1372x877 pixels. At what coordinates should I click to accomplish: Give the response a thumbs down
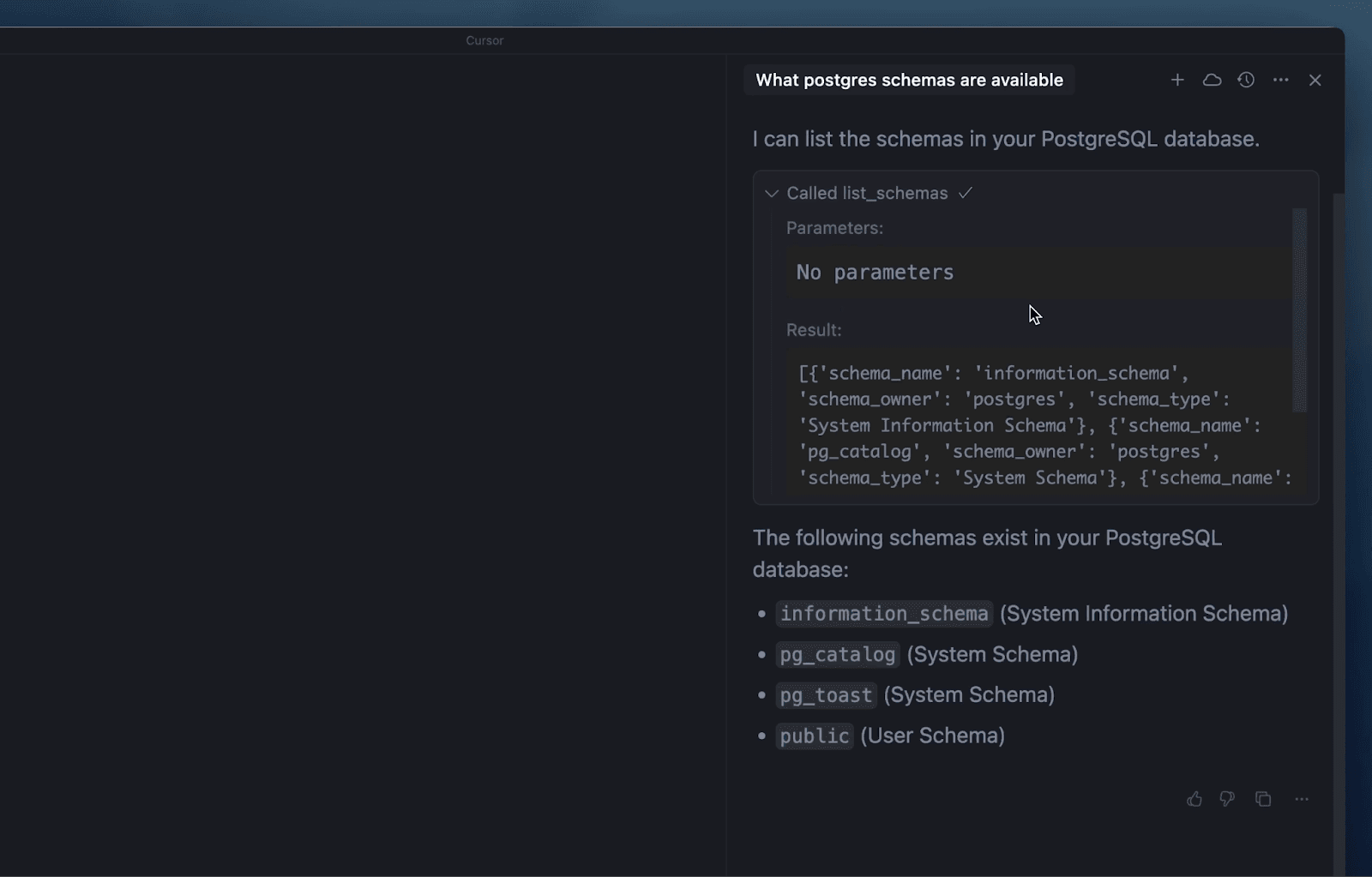click(x=1228, y=799)
